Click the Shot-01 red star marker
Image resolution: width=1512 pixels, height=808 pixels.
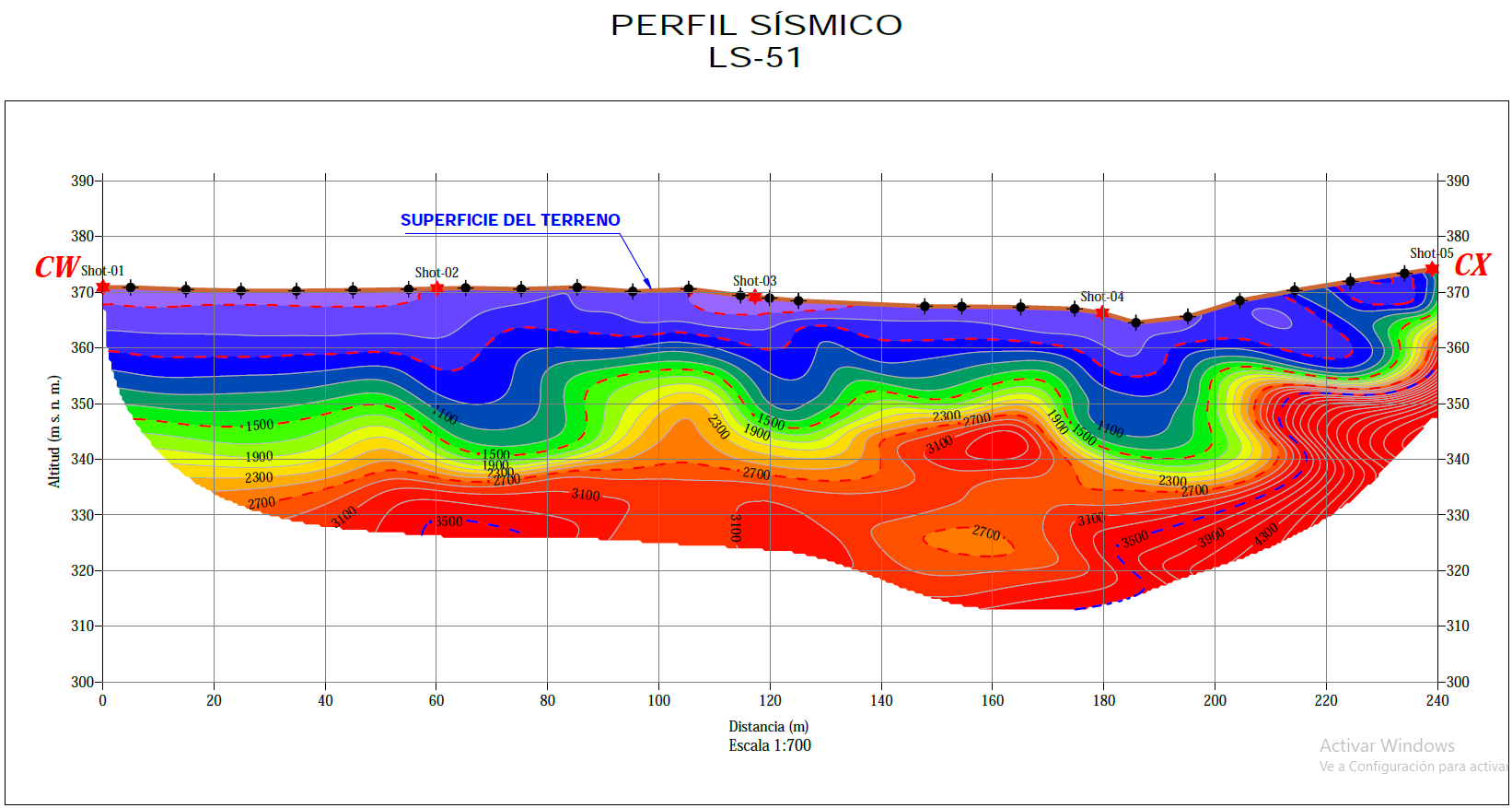click(x=102, y=287)
